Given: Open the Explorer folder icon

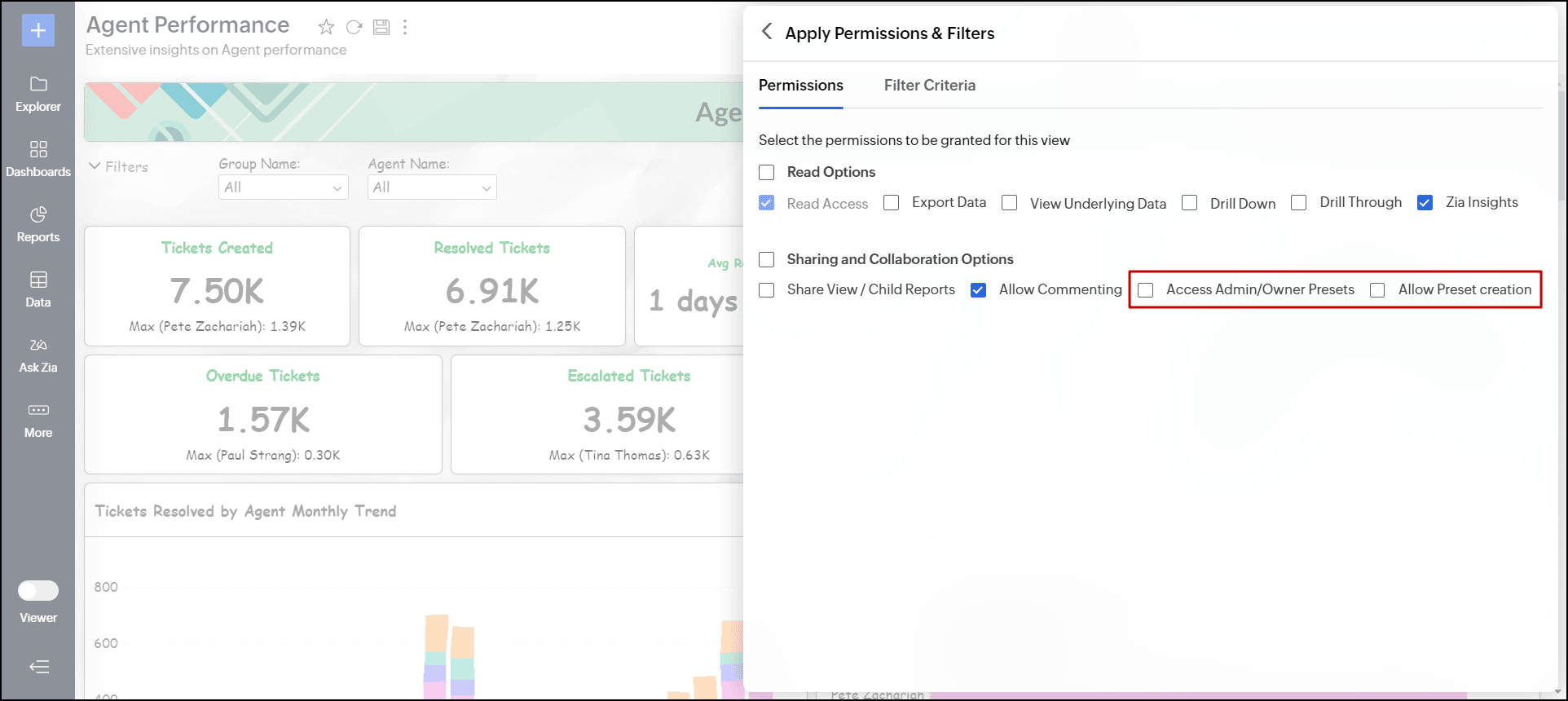Looking at the screenshot, I should click(x=38, y=85).
